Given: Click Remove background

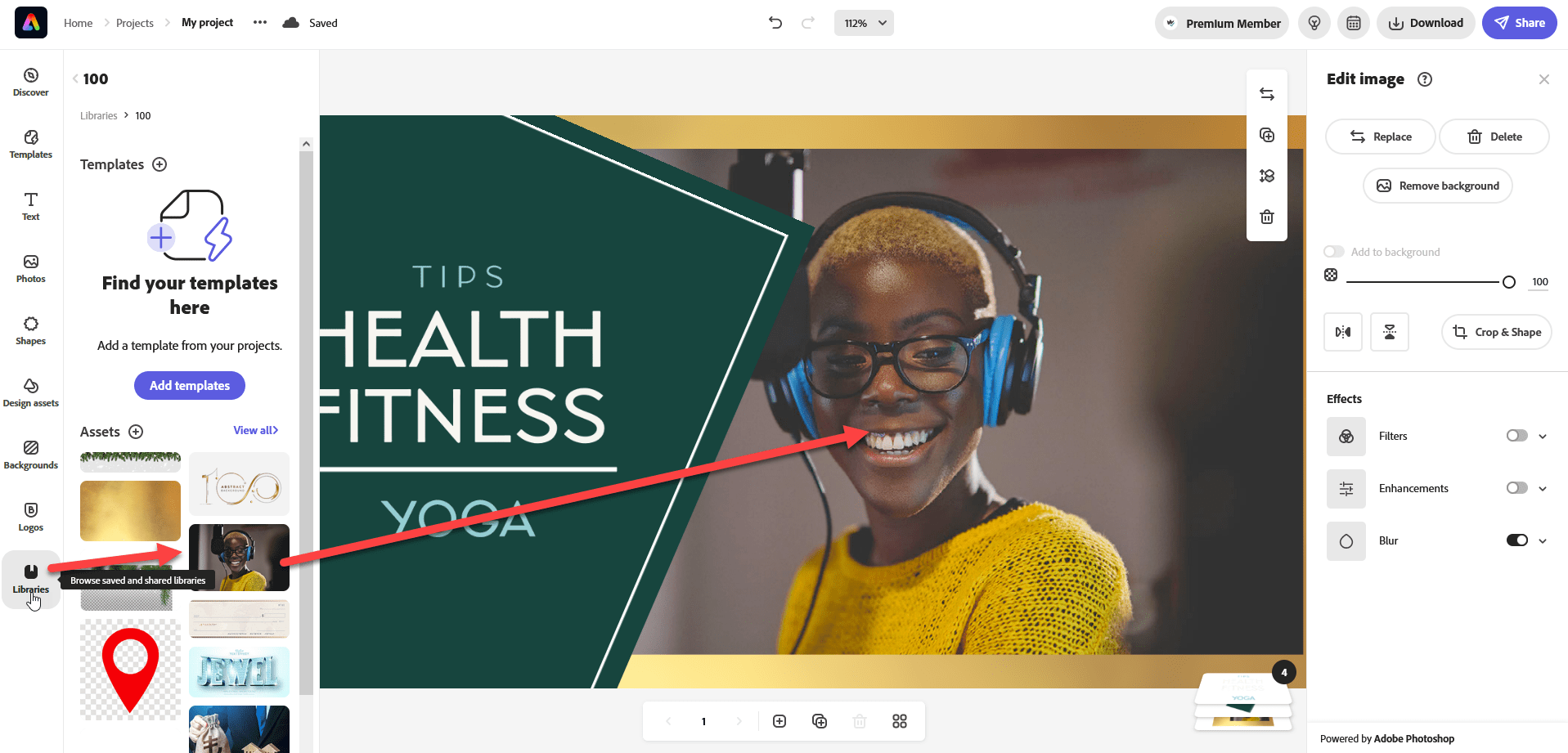Looking at the screenshot, I should tap(1437, 186).
